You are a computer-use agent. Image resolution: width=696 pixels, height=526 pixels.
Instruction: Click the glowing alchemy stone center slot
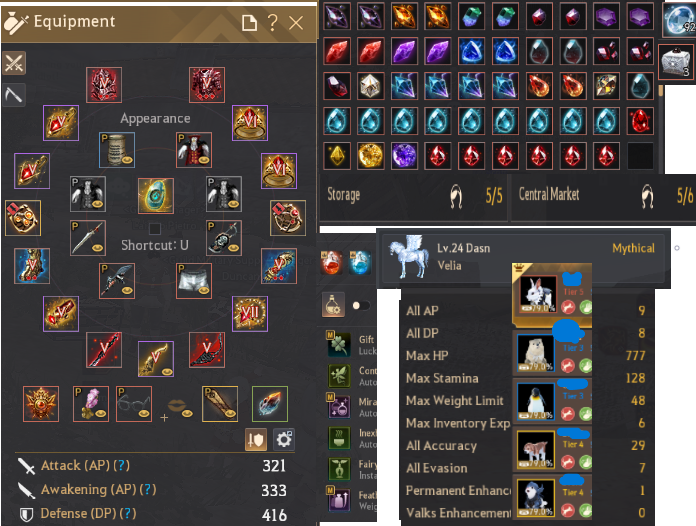[156, 196]
